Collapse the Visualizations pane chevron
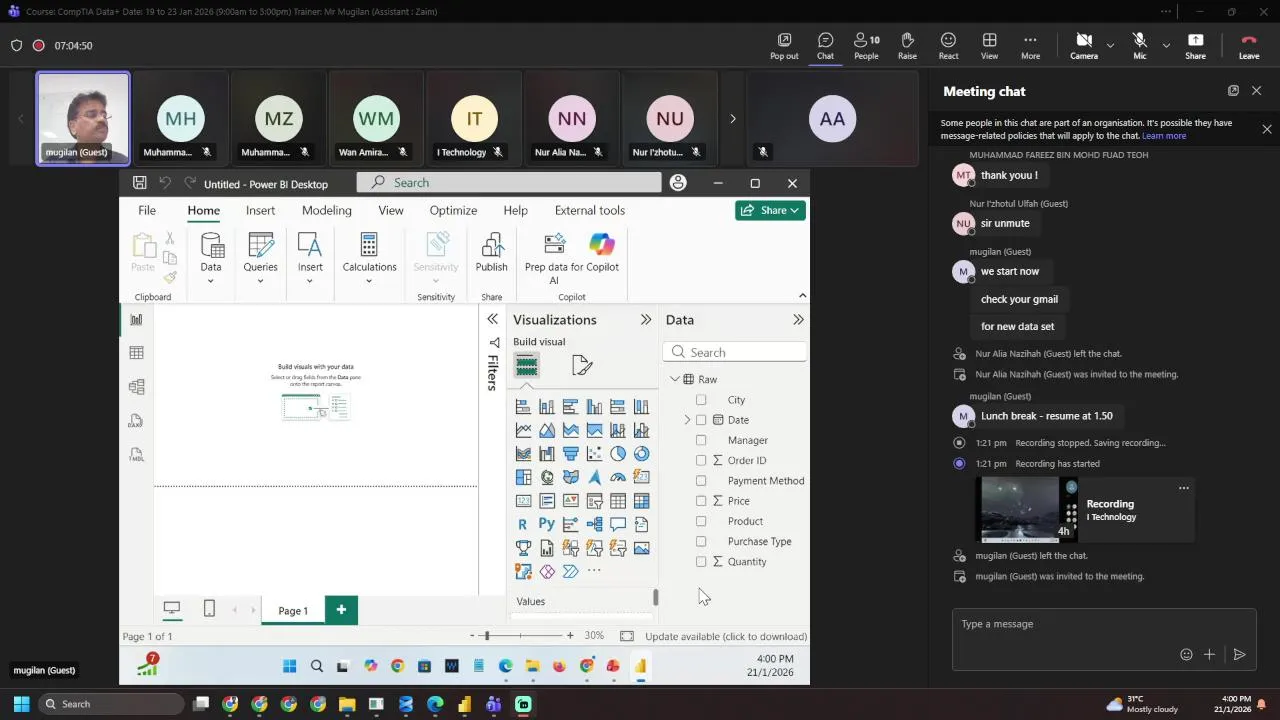 (x=646, y=320)
